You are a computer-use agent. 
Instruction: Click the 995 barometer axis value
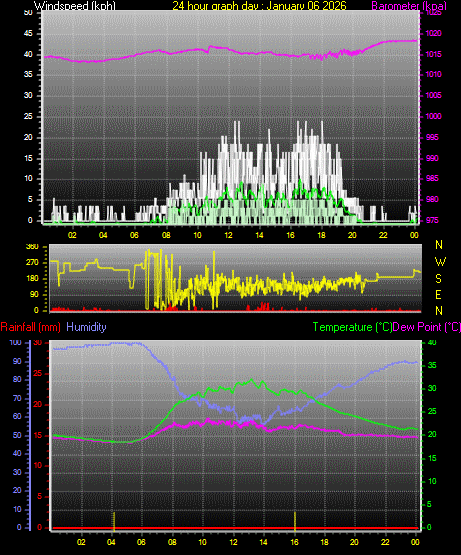pos(432,137)
